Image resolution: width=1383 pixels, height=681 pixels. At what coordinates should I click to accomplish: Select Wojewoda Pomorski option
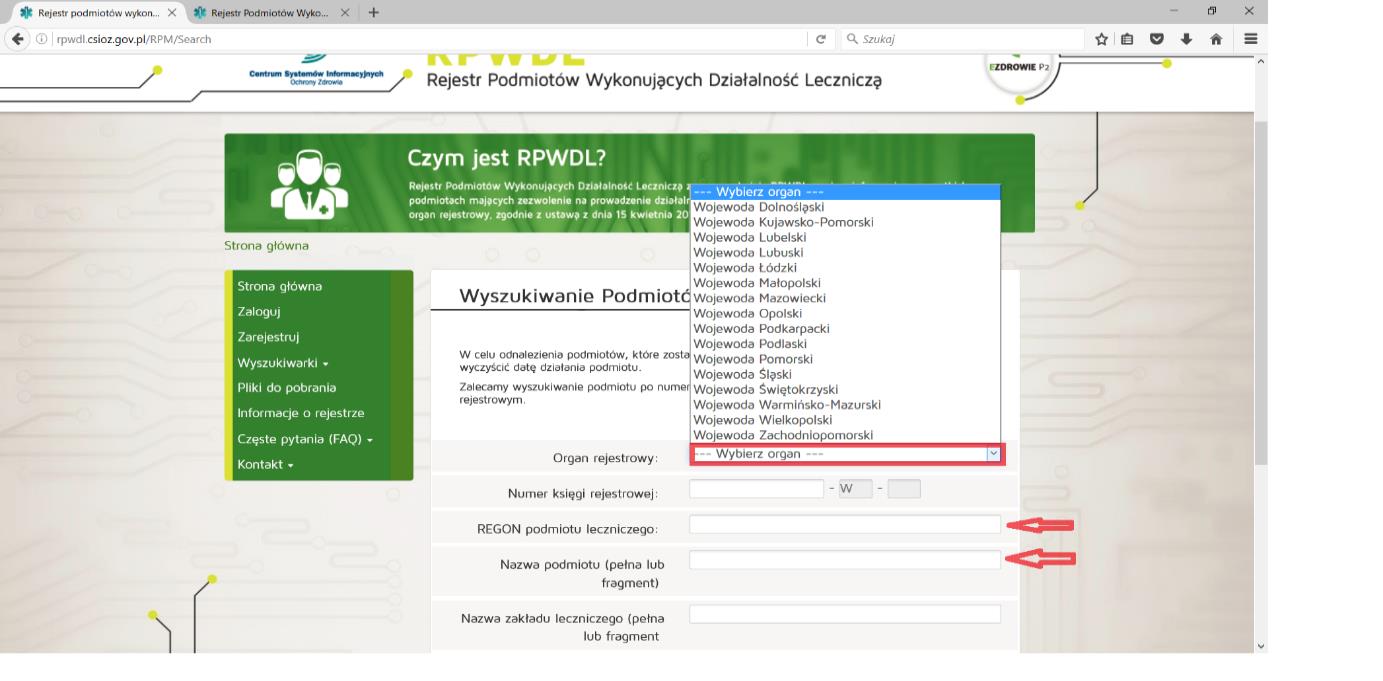(845, 359)
